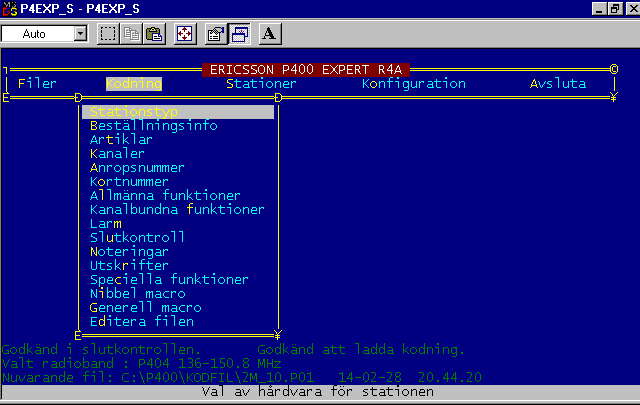Open the Konfiguration menu
Screen dimensions: 640x405
[x=413, y=84]
